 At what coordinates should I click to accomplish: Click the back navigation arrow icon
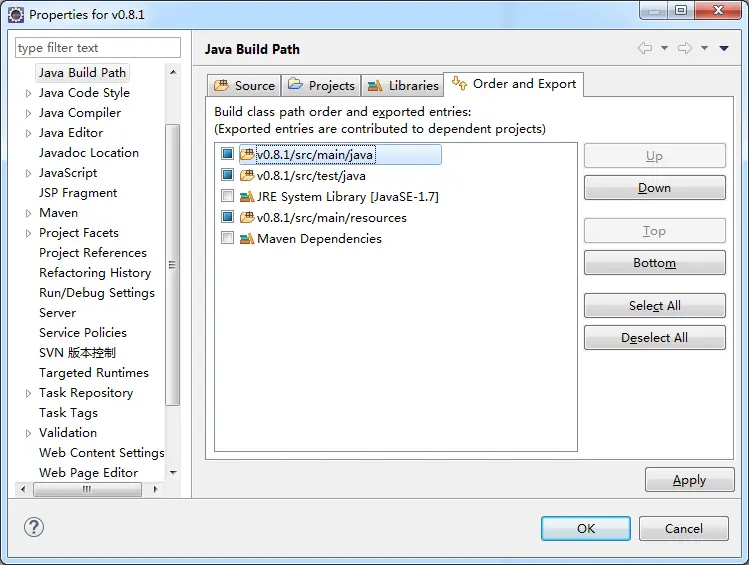[x=645, y=48]
